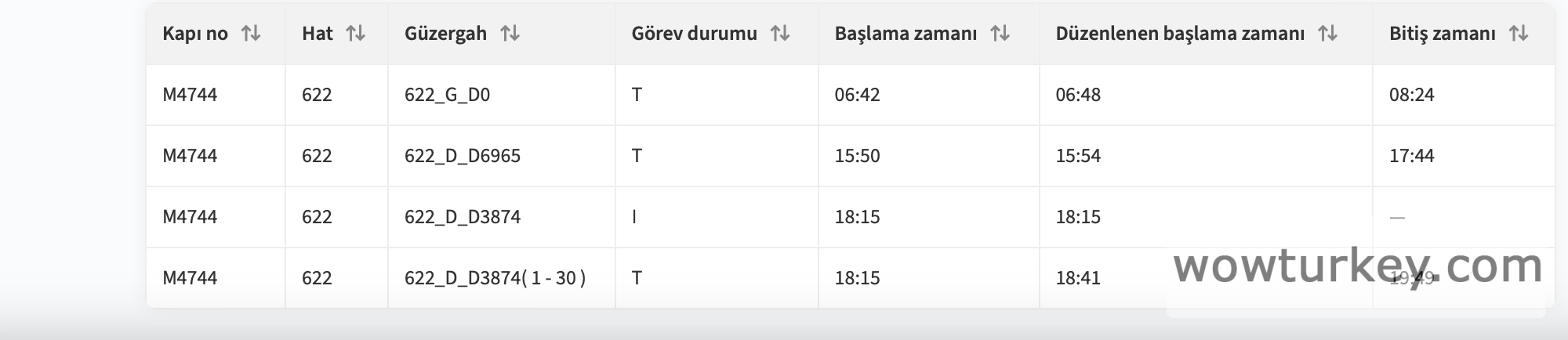Click start time 06:42 cell
The image size is (1568, 340).
tap(857, 95)
